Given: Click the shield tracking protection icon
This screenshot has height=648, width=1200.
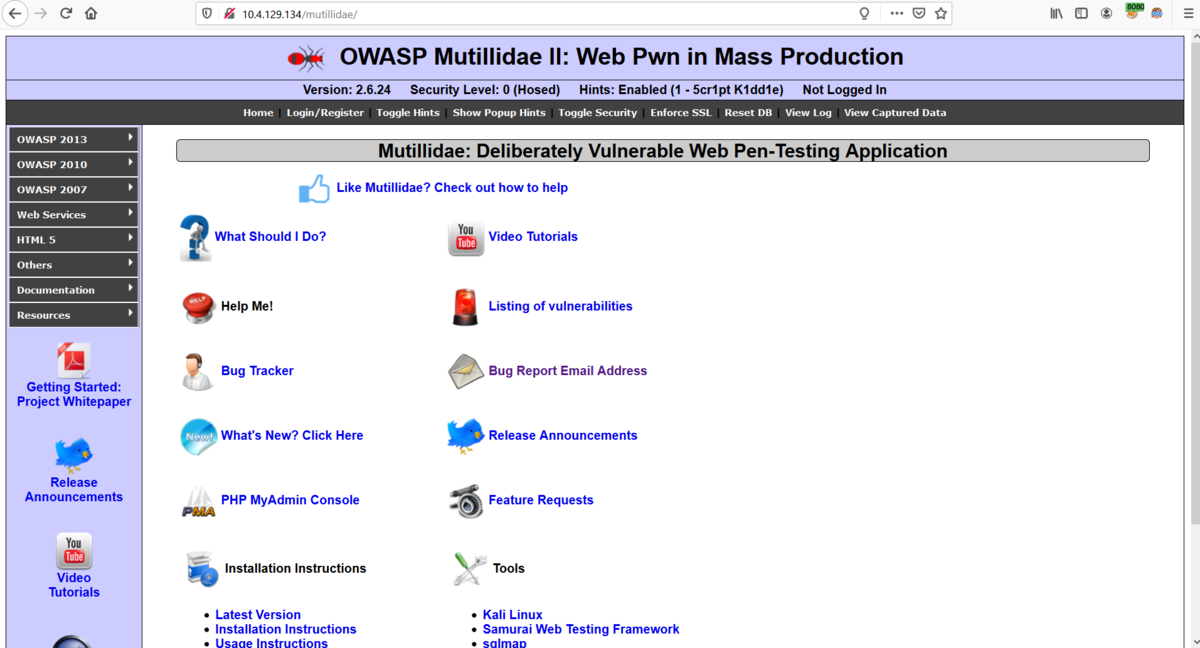Looking at the screenshot, I should click(207, 14).
